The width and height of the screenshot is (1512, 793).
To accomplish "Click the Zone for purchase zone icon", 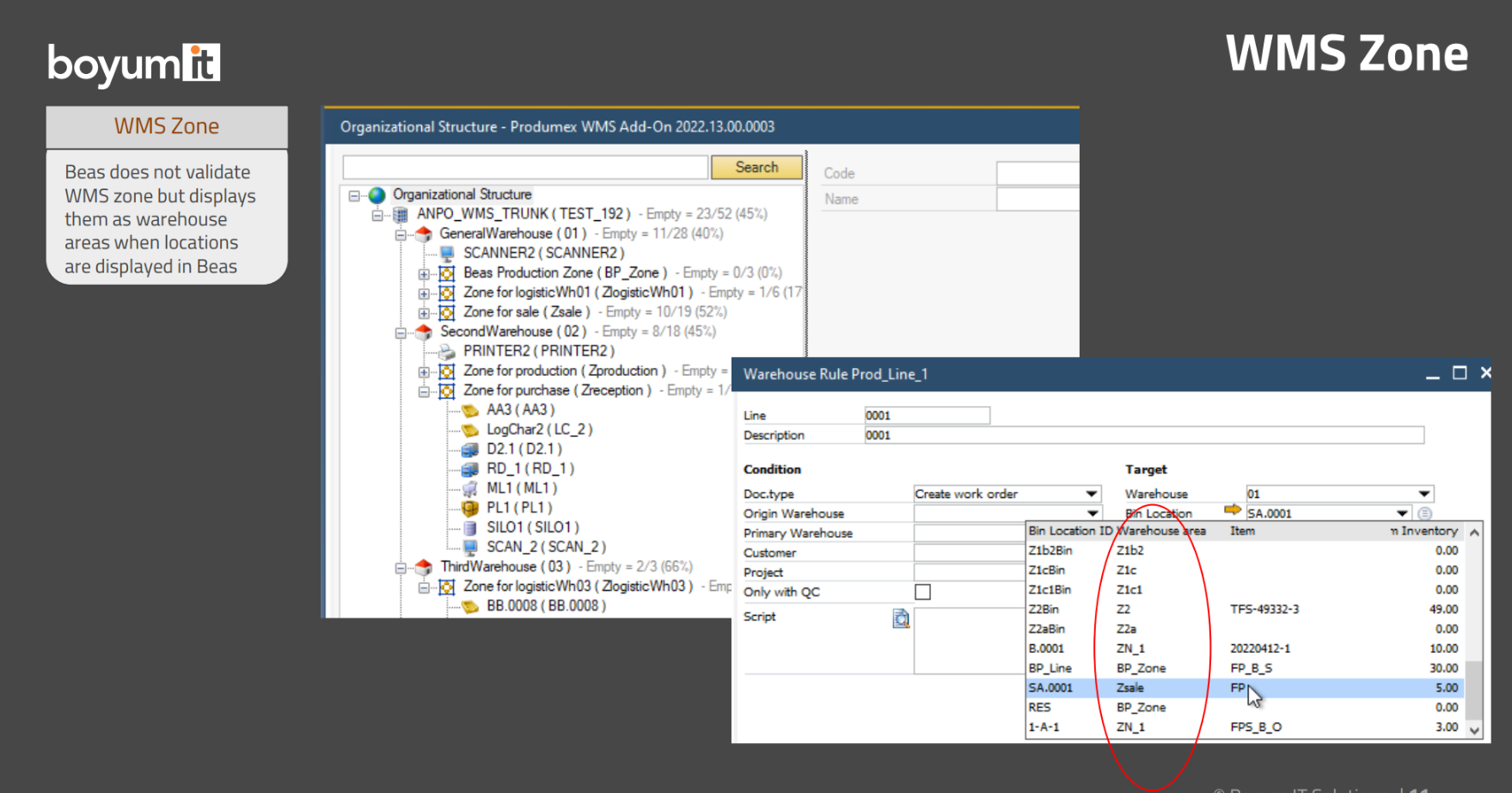I will (x=447, y=391).
